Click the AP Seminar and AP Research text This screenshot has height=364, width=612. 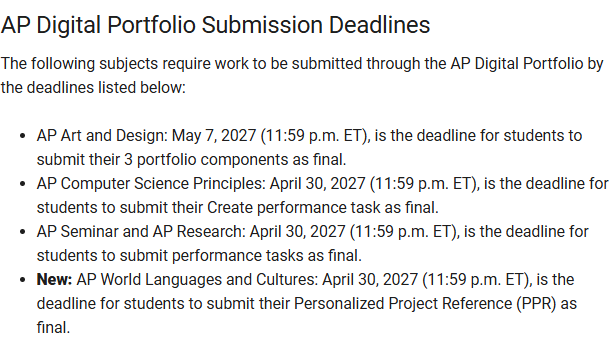pyautogui.click(x=141, y=231)
